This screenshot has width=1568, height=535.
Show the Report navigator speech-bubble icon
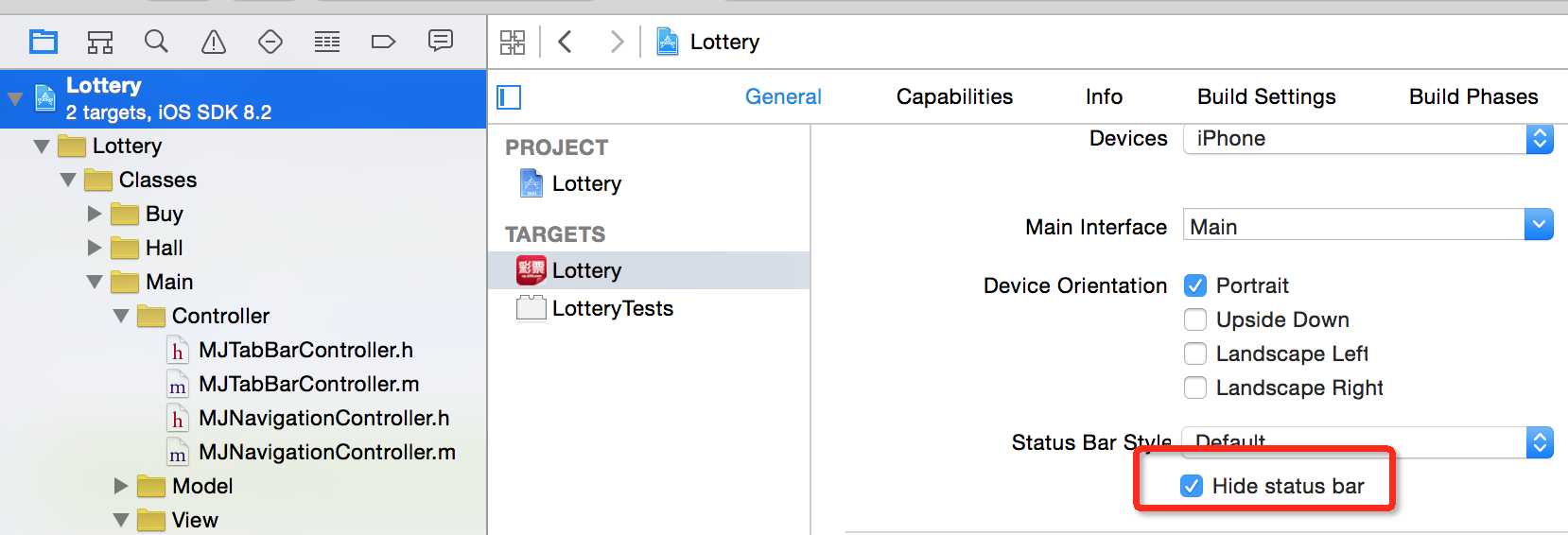(x=441, y=41)
